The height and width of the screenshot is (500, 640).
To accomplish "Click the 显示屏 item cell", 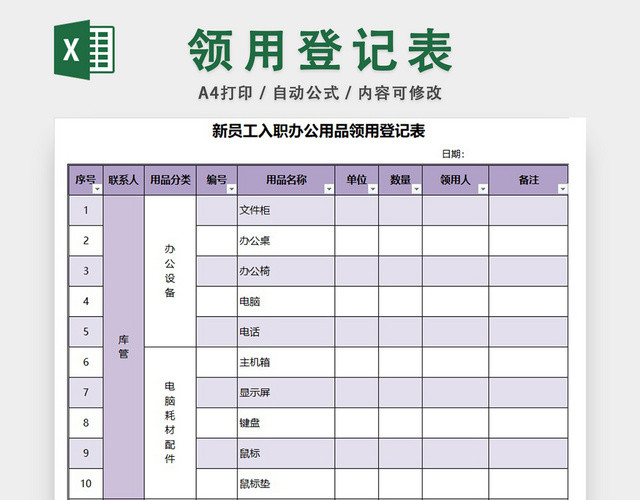I will [x=286, y=393].
